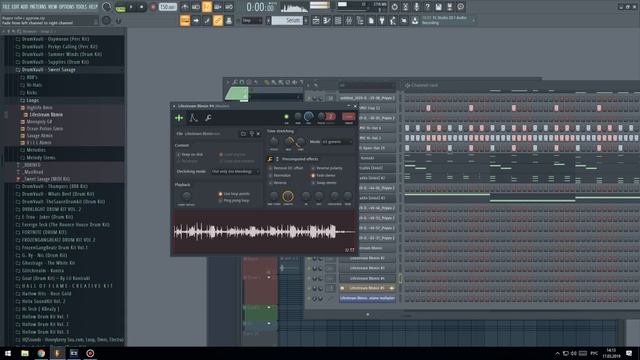The width and height of the screenshot is (640, 360).
Task: Toggle the metronome icon
Action: [184, 7]
